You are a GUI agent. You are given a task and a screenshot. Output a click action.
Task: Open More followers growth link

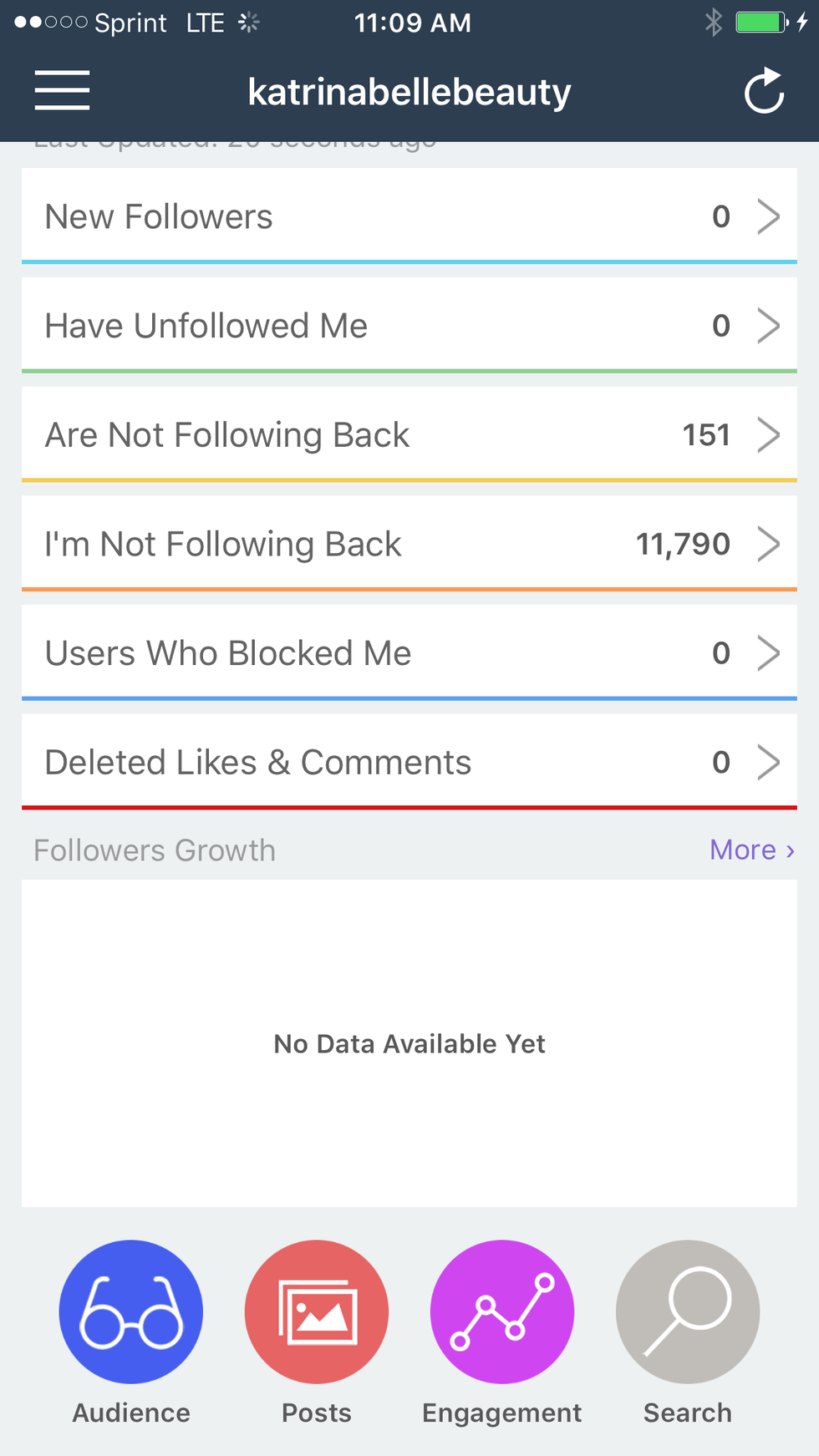(751, 850)
